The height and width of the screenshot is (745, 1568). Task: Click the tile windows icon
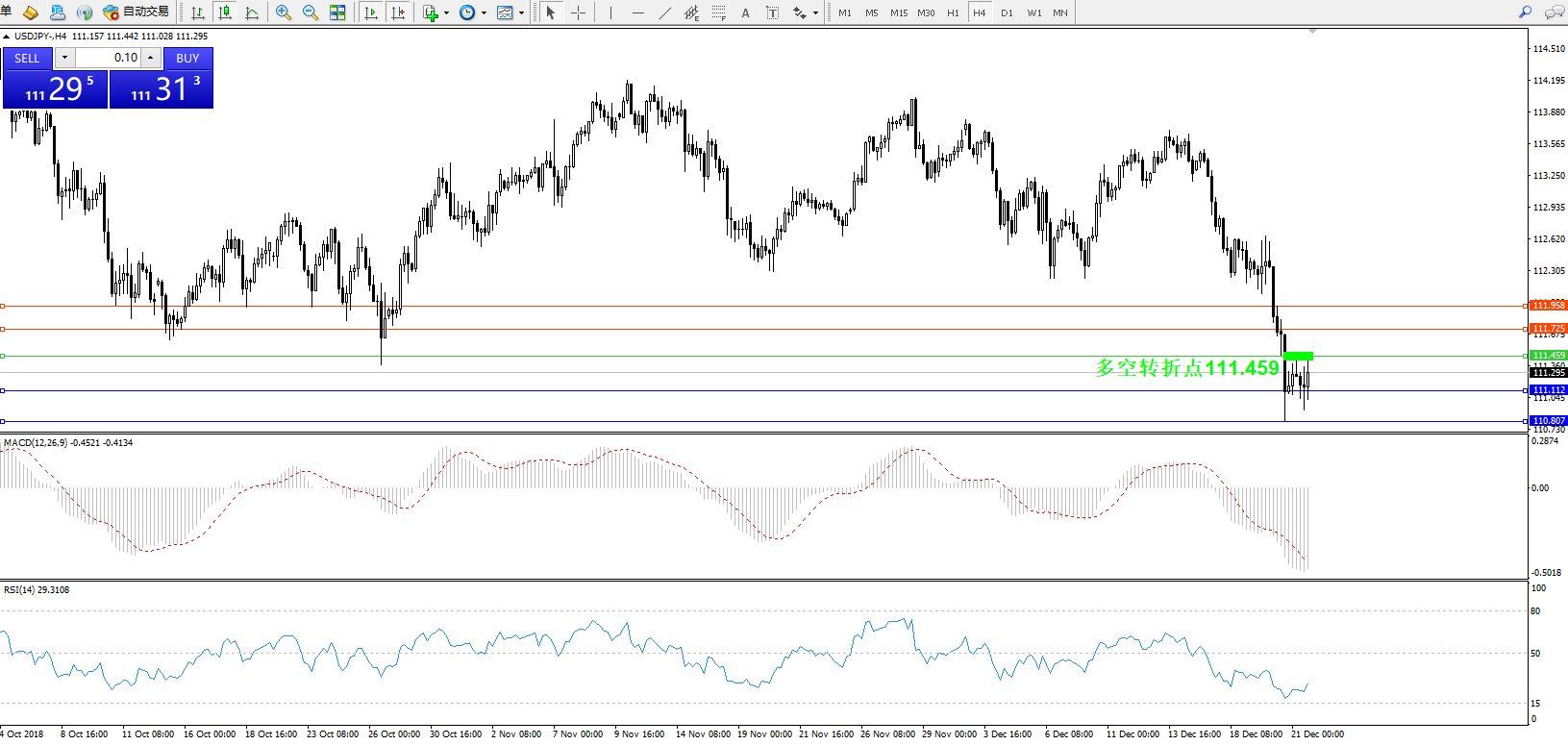tap(337, 12)
